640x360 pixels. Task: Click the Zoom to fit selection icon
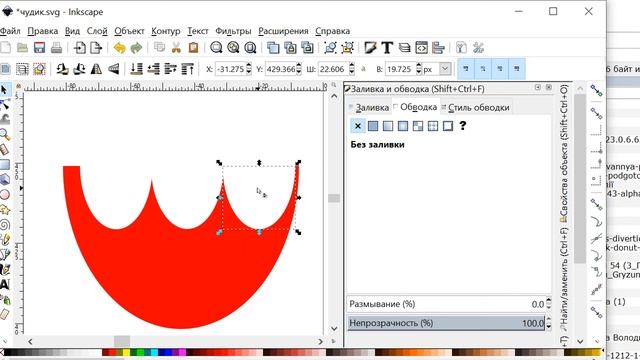(216, 48)
